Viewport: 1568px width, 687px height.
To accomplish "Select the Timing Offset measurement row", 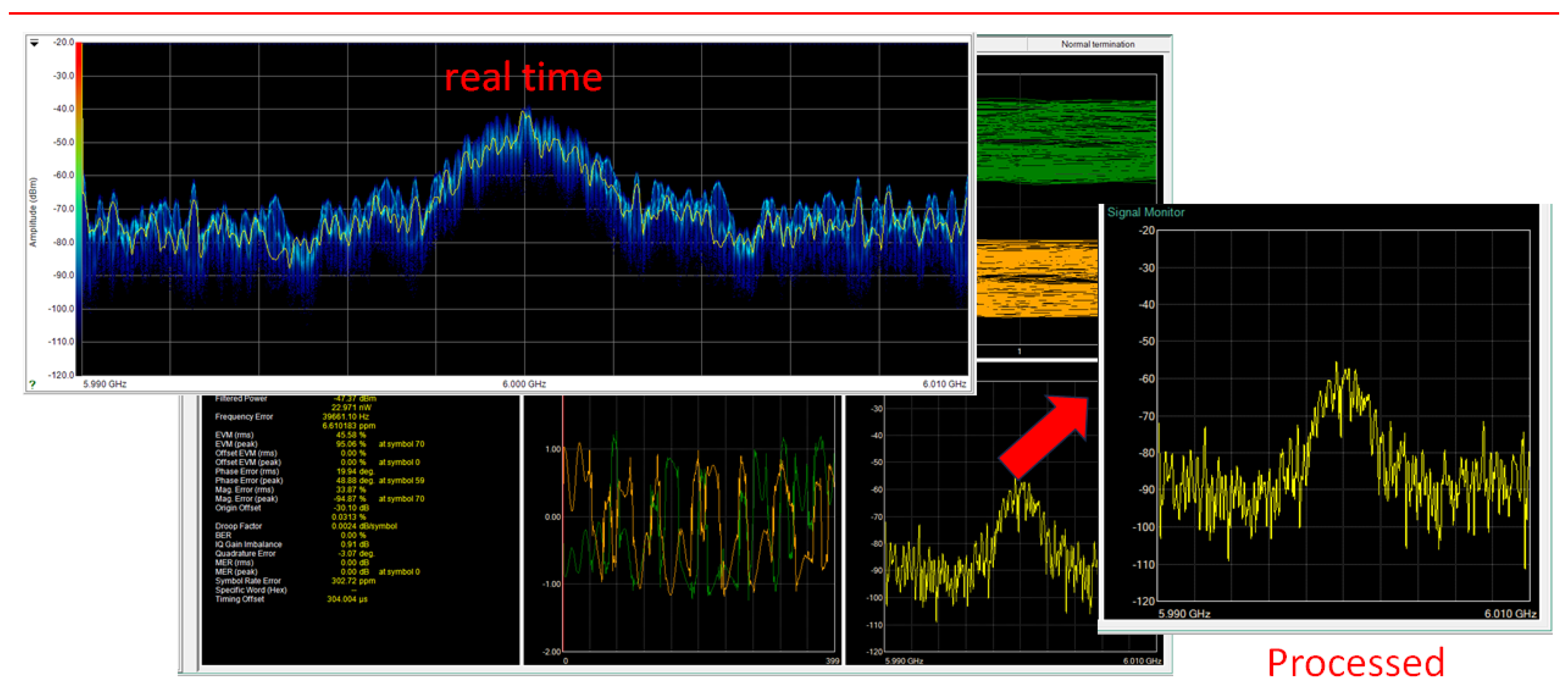I will [239, 599].
